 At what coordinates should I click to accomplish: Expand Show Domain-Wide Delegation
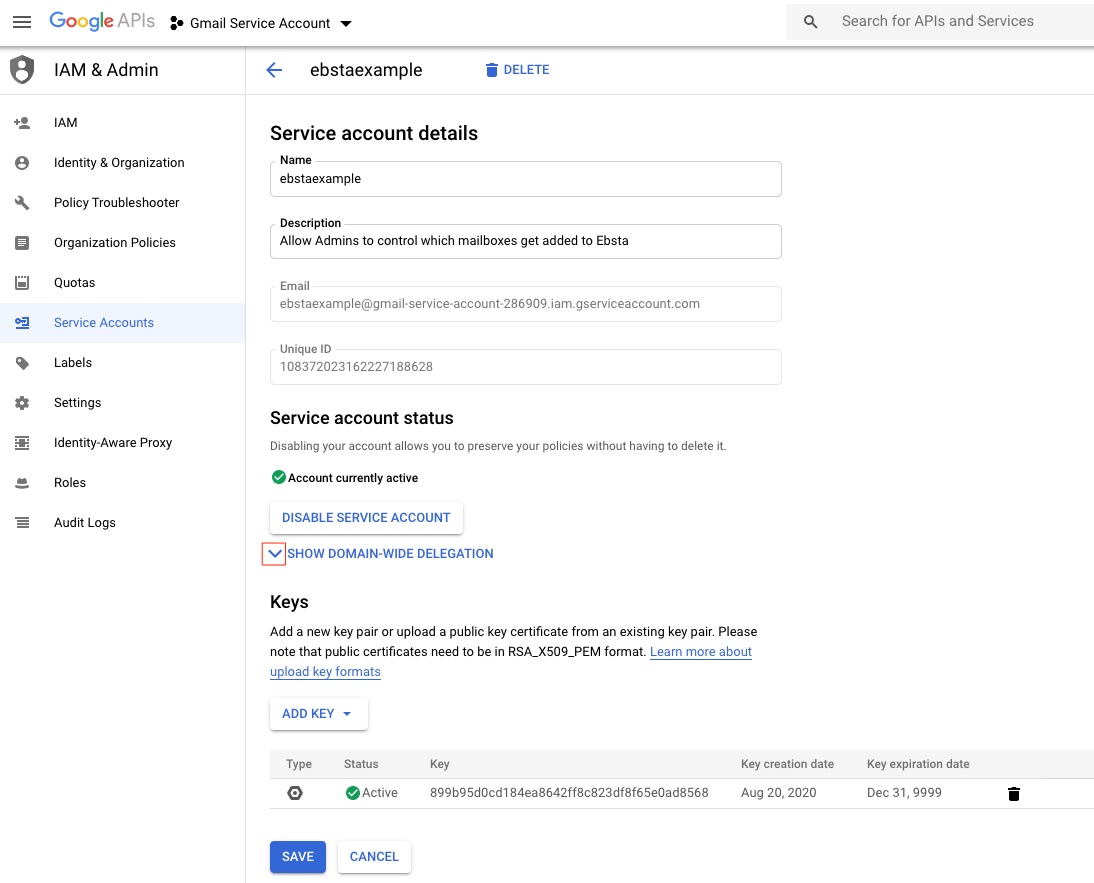[273, 553]
